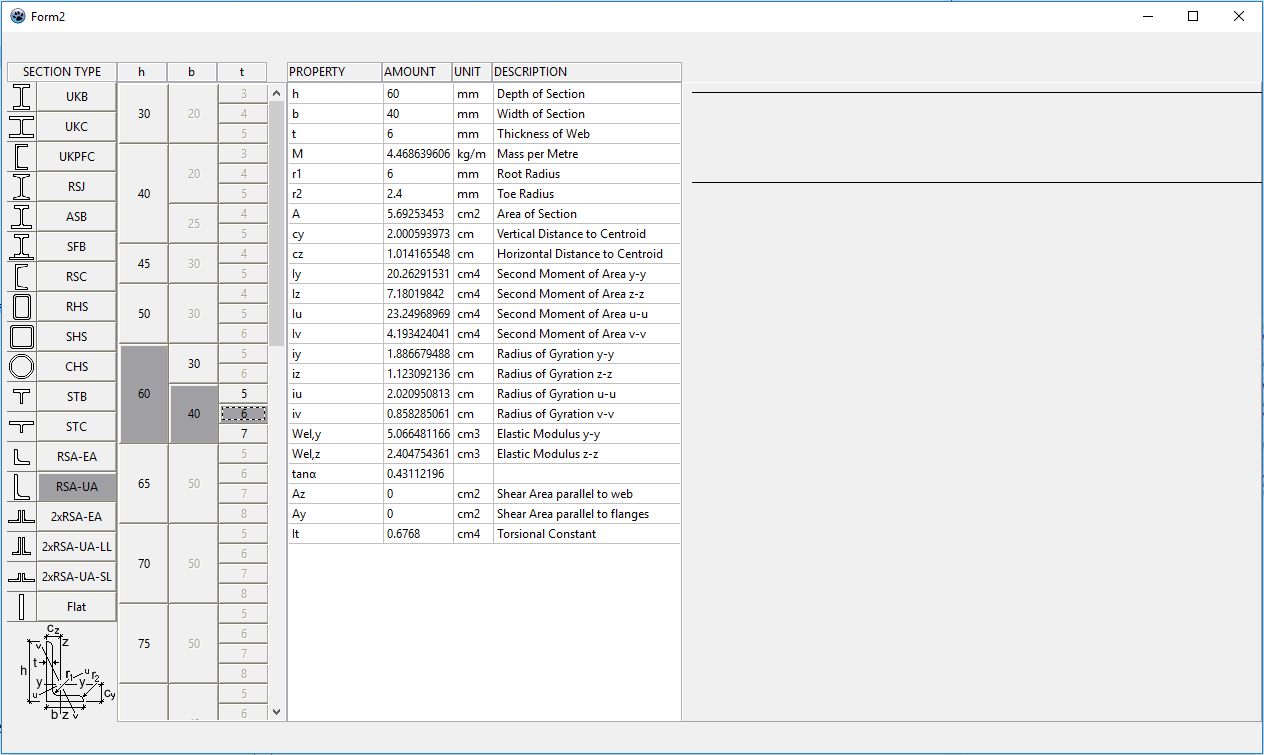Click the kg/m unit cell
The image size is (1264, 755).
coord(472,154)
